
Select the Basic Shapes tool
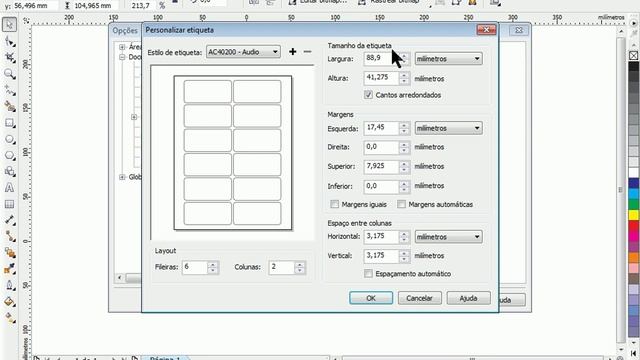coord(9,171)
